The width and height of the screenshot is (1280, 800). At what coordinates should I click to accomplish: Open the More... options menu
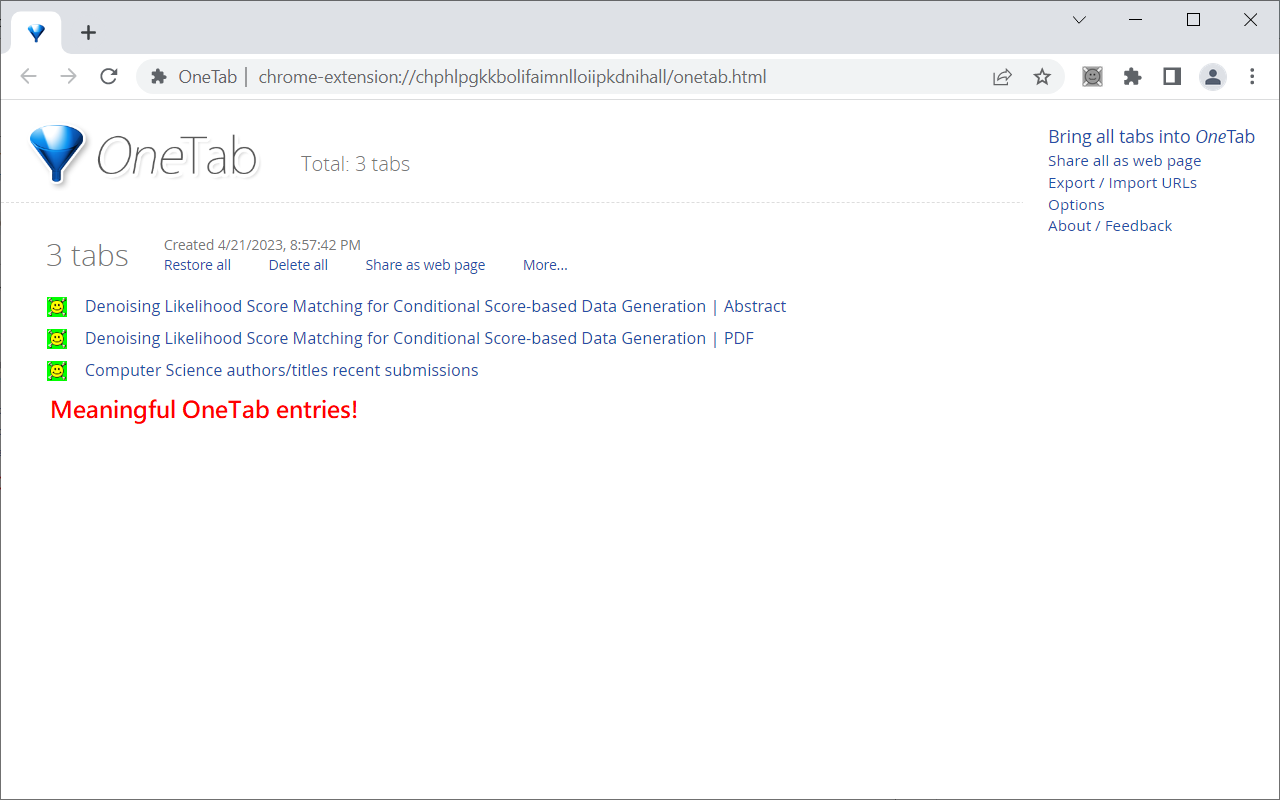click(x=545, y=265)
